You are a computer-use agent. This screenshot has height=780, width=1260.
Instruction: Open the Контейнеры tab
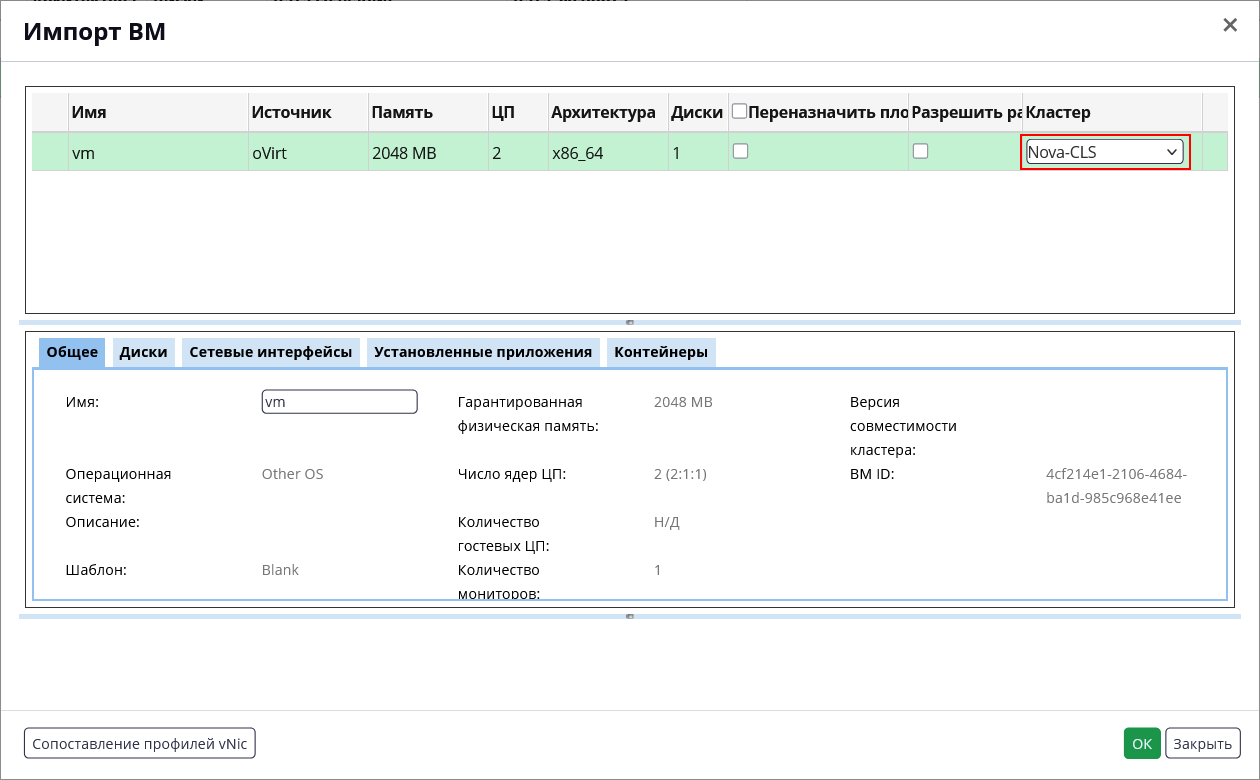(x=661, y=352)
